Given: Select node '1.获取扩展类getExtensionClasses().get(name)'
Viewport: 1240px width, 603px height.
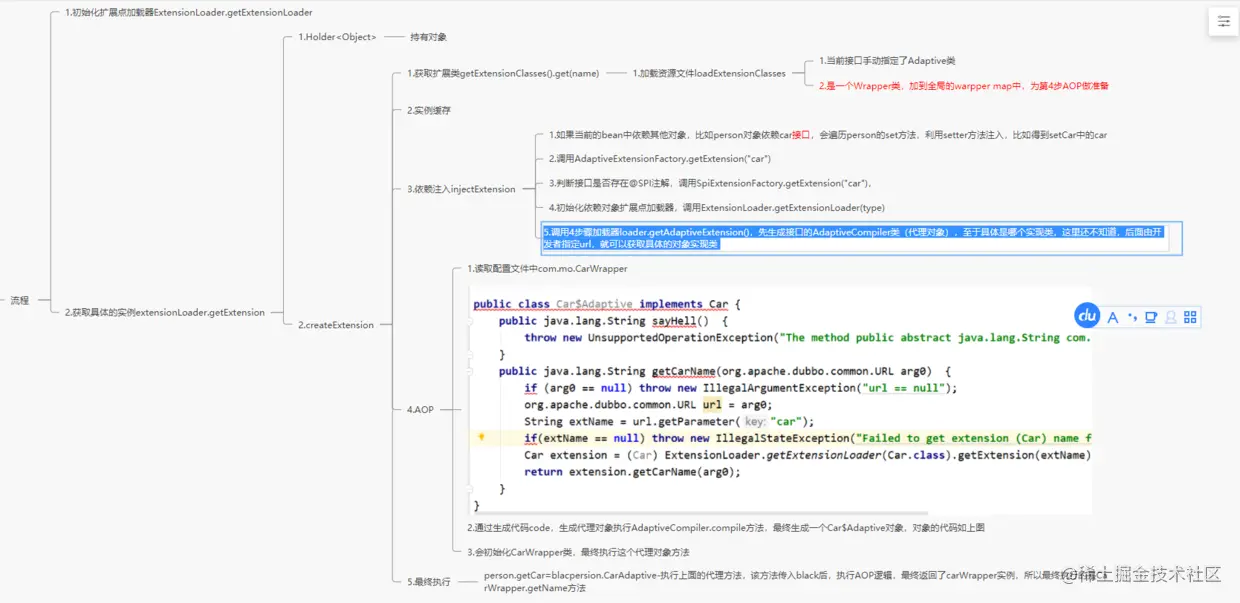Looking at the screenshot, I should point(503,73).
